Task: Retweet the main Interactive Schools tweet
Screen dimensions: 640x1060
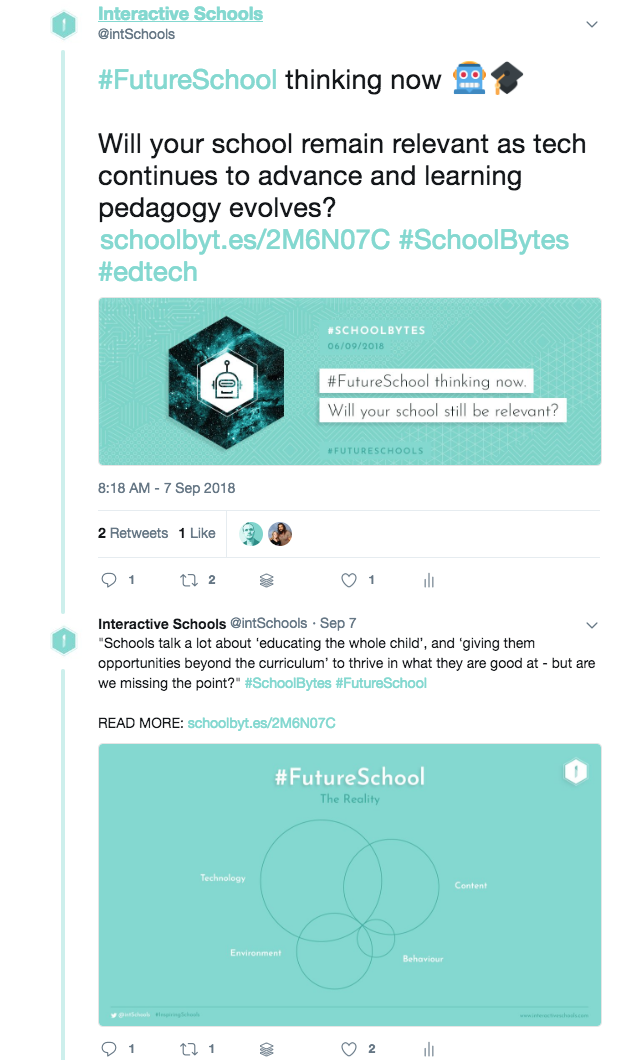Action: (x=188, y=580)
